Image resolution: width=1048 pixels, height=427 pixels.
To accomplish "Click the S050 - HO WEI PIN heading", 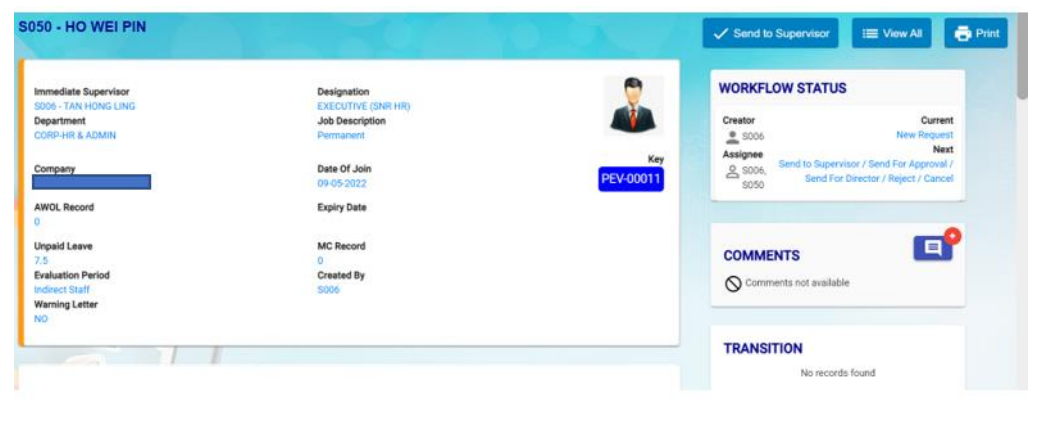I will click(82, 26).
